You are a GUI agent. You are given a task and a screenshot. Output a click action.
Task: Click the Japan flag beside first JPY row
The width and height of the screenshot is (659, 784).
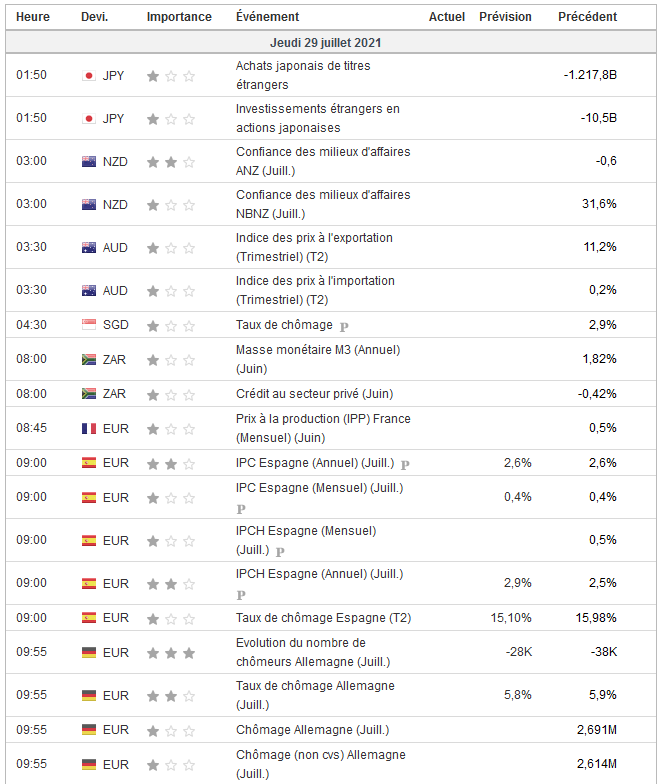(88, 75)
